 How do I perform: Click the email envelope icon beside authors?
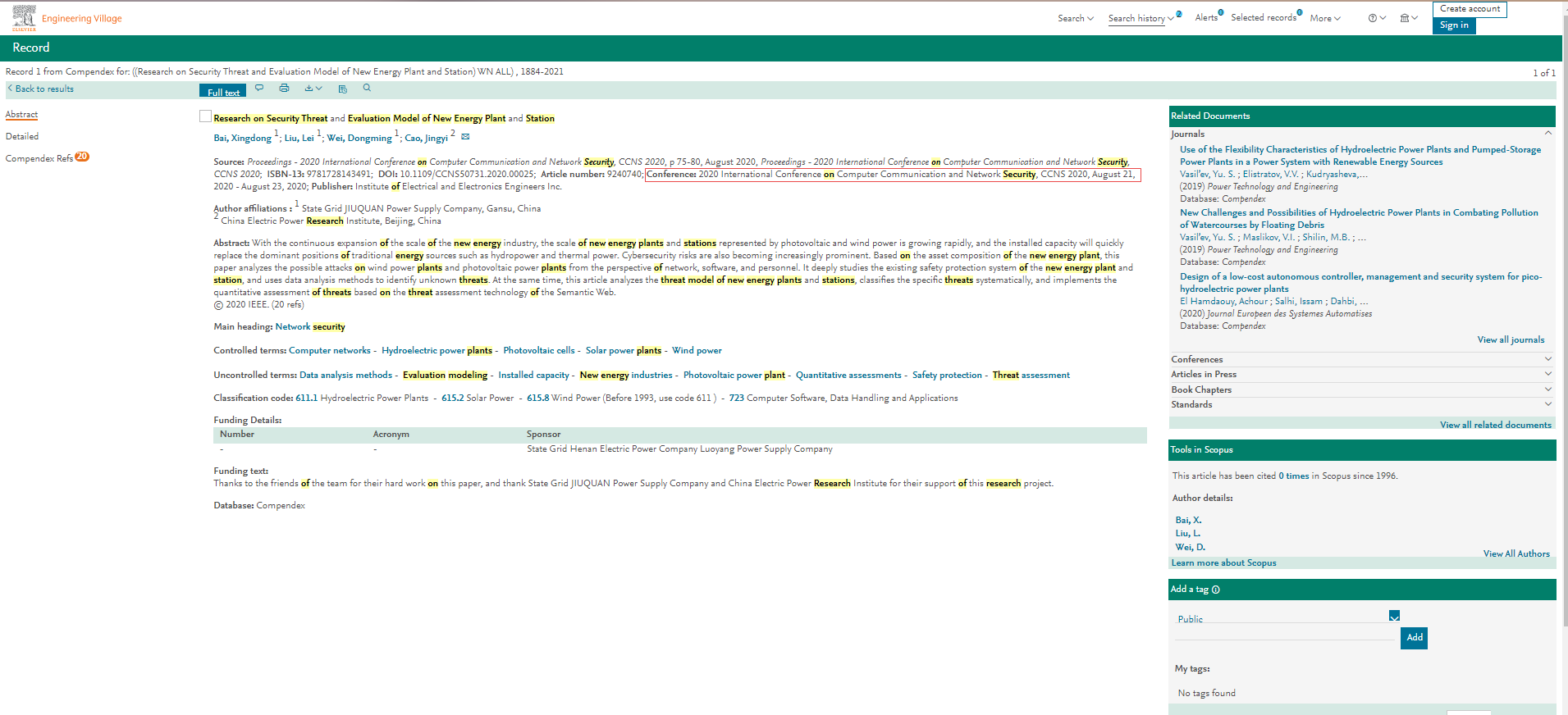(465, 137)
